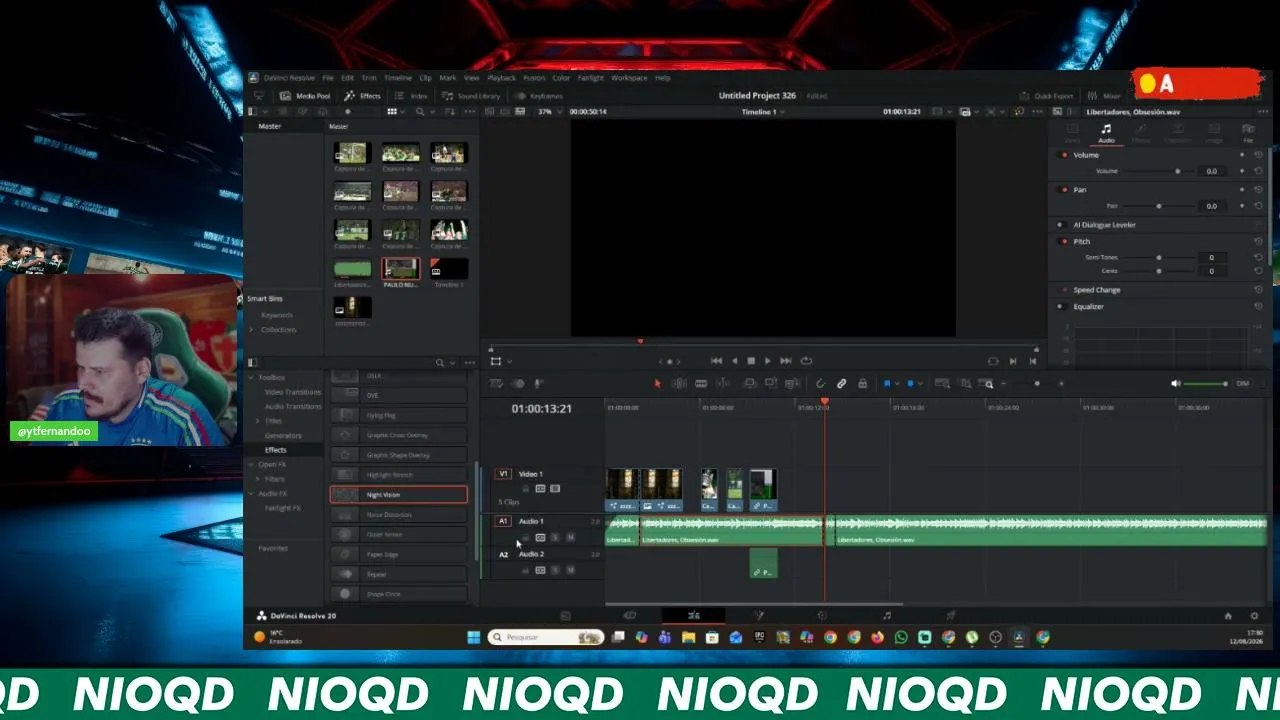The height and width of the screenshot is (720, 1280).
Task: Open the Keyframes editor panel
Action: 540,96
